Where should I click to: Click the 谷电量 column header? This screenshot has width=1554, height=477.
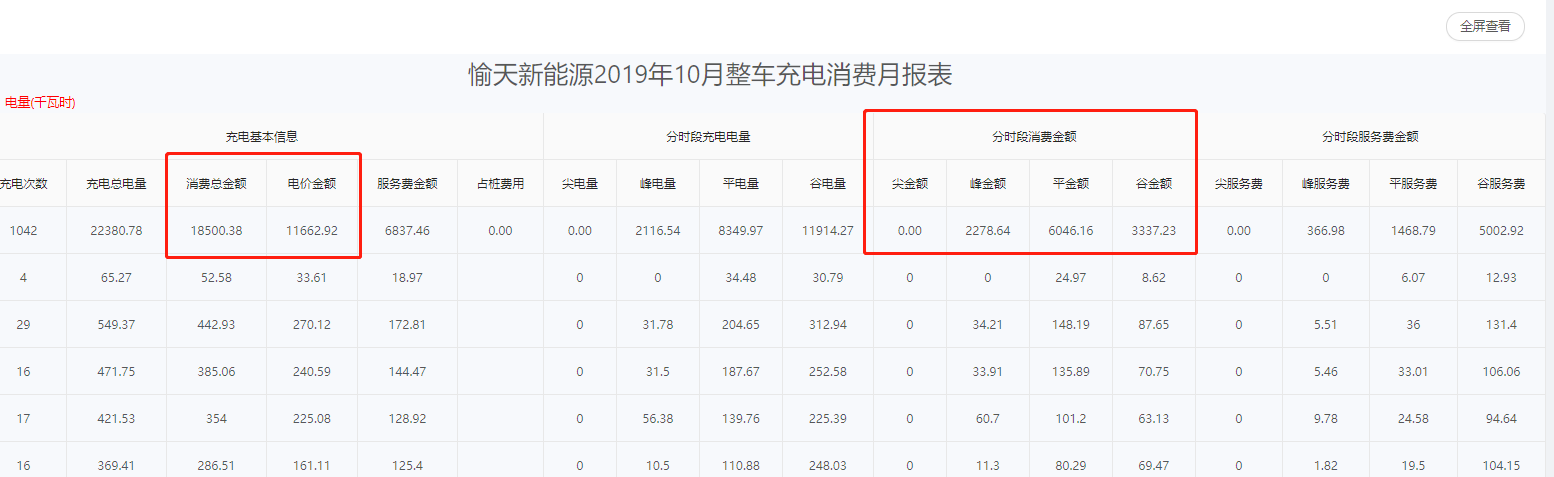tap(828, 184)
